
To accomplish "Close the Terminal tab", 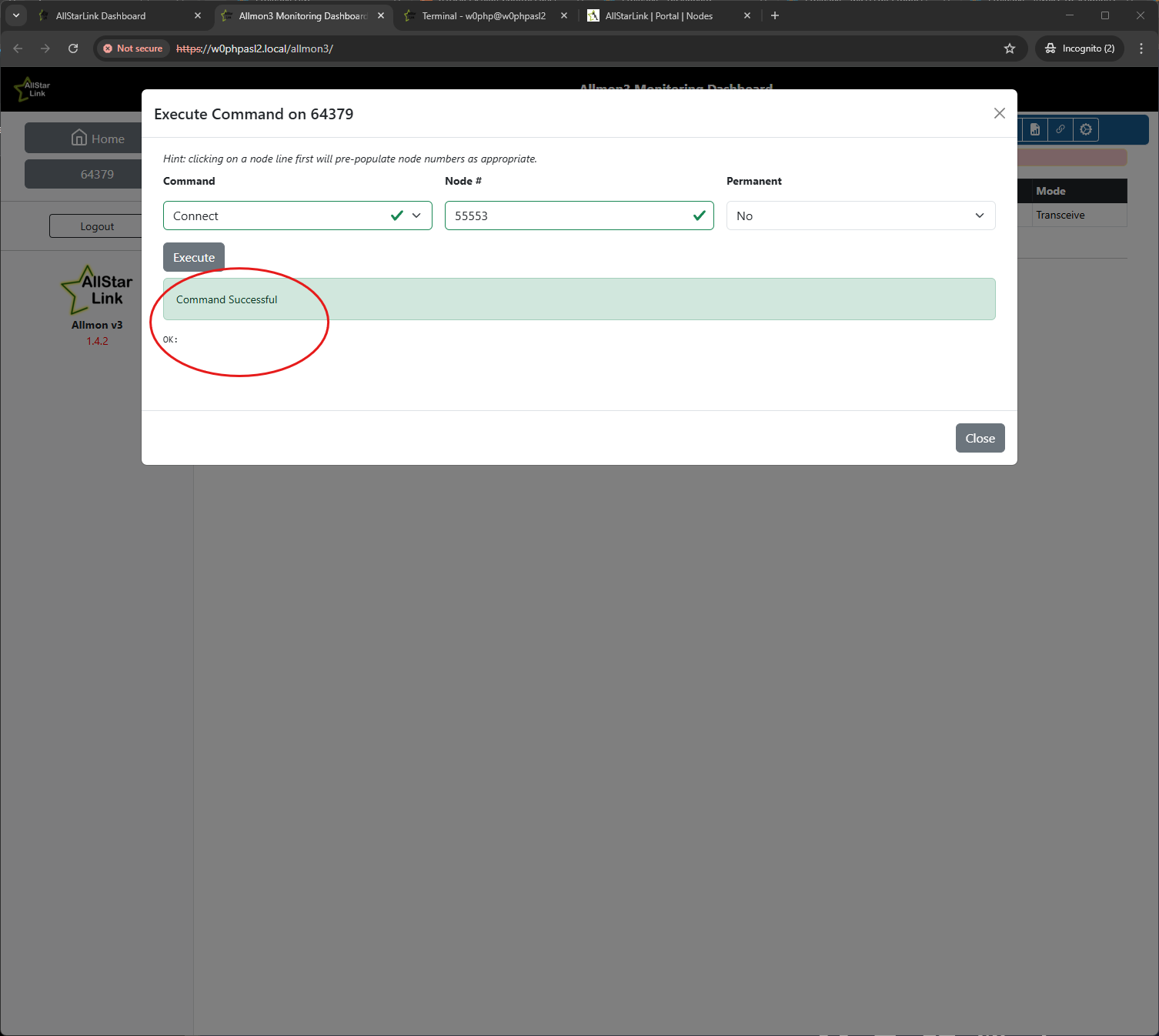I will pos(564,15).
